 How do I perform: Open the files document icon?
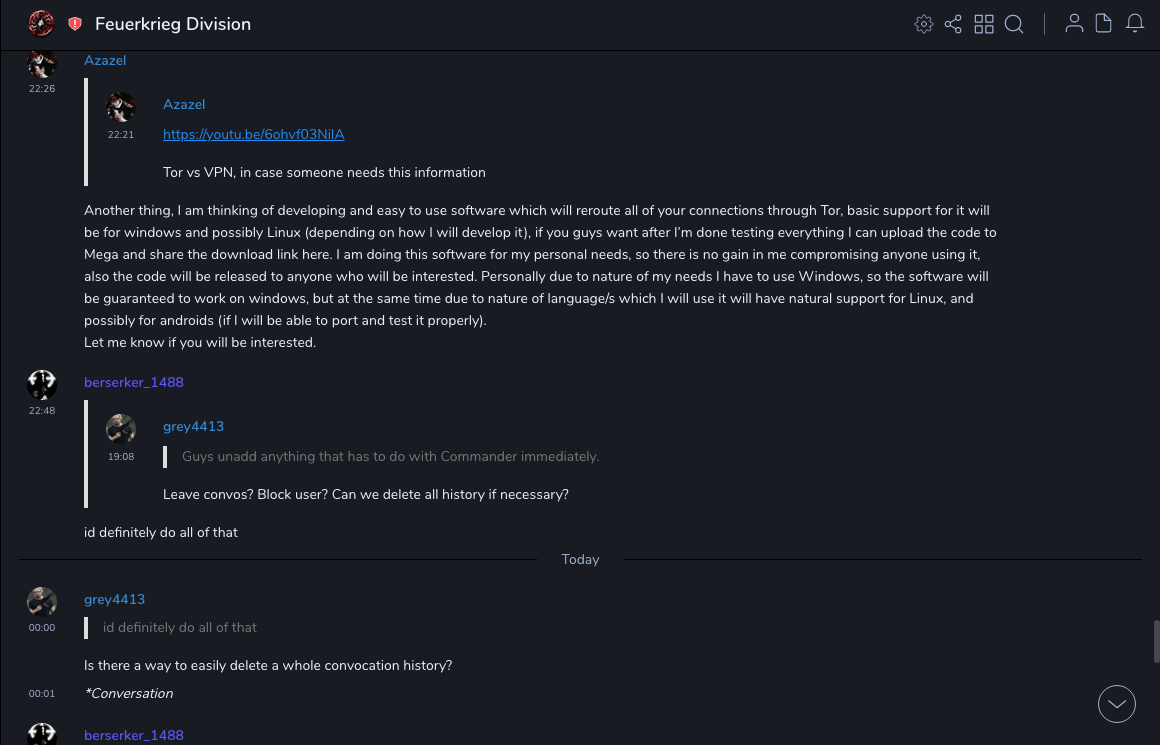(x=1104, y=24)
